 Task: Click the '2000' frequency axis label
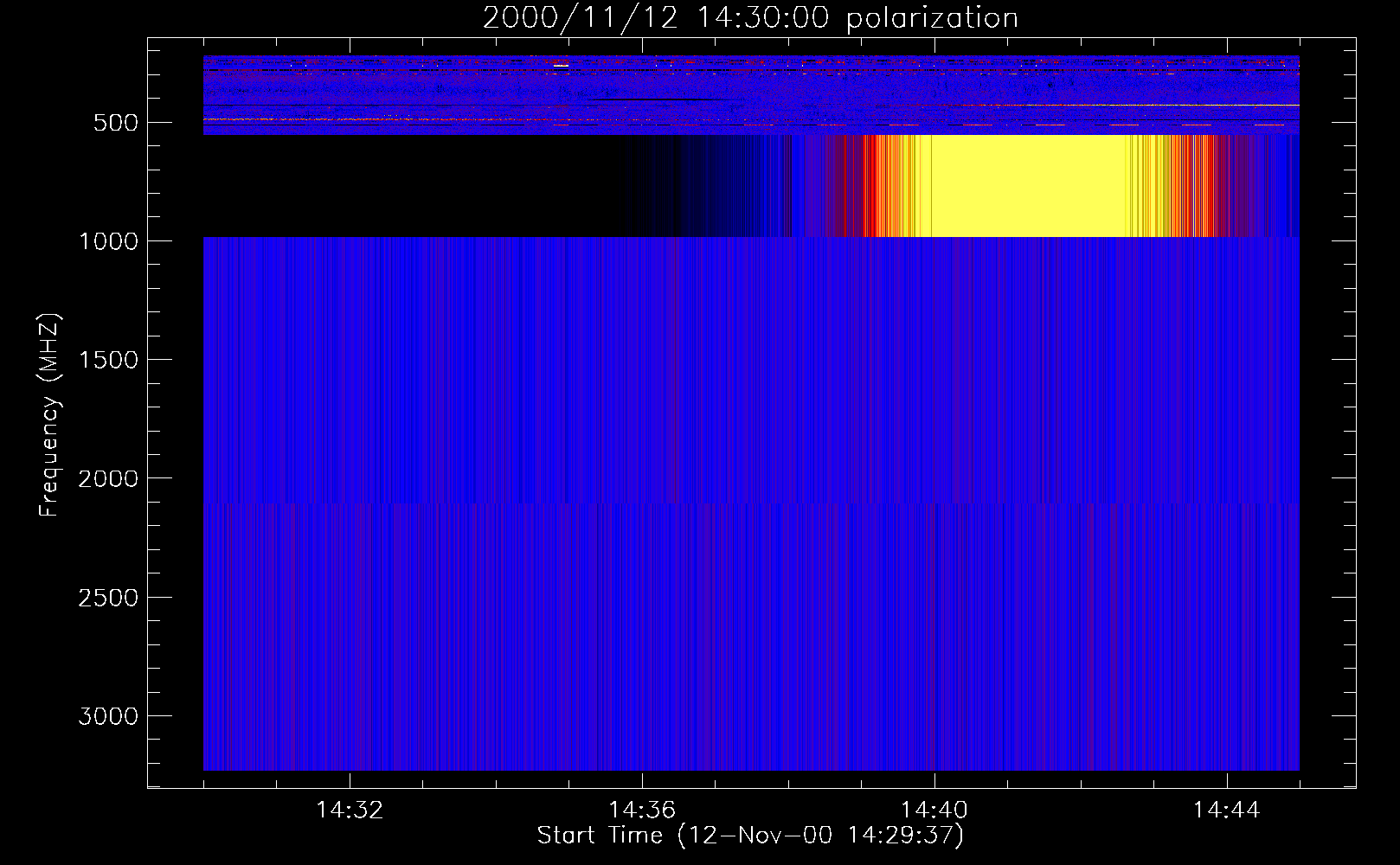point(108,479)
